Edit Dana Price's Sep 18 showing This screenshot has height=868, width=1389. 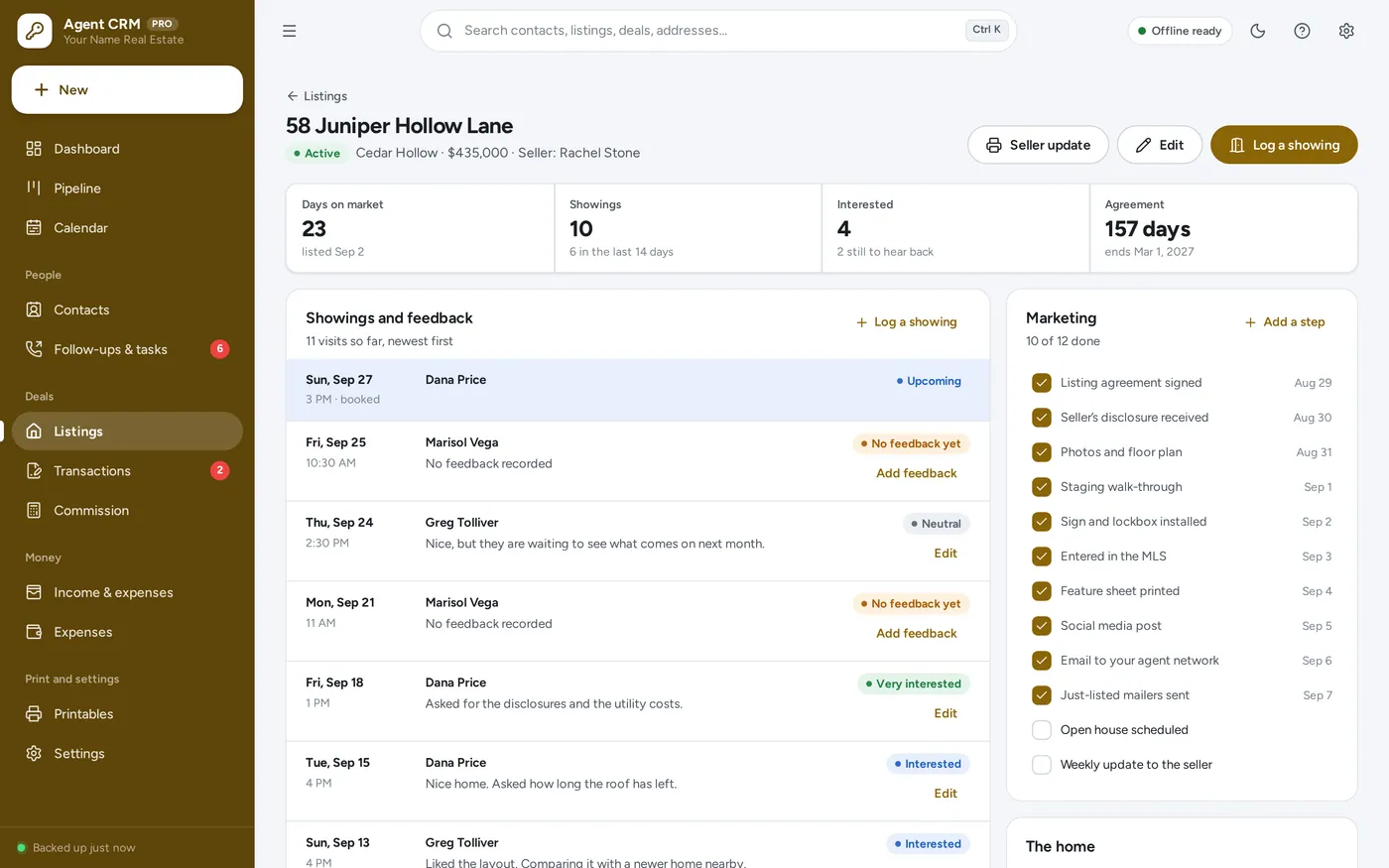946,713
